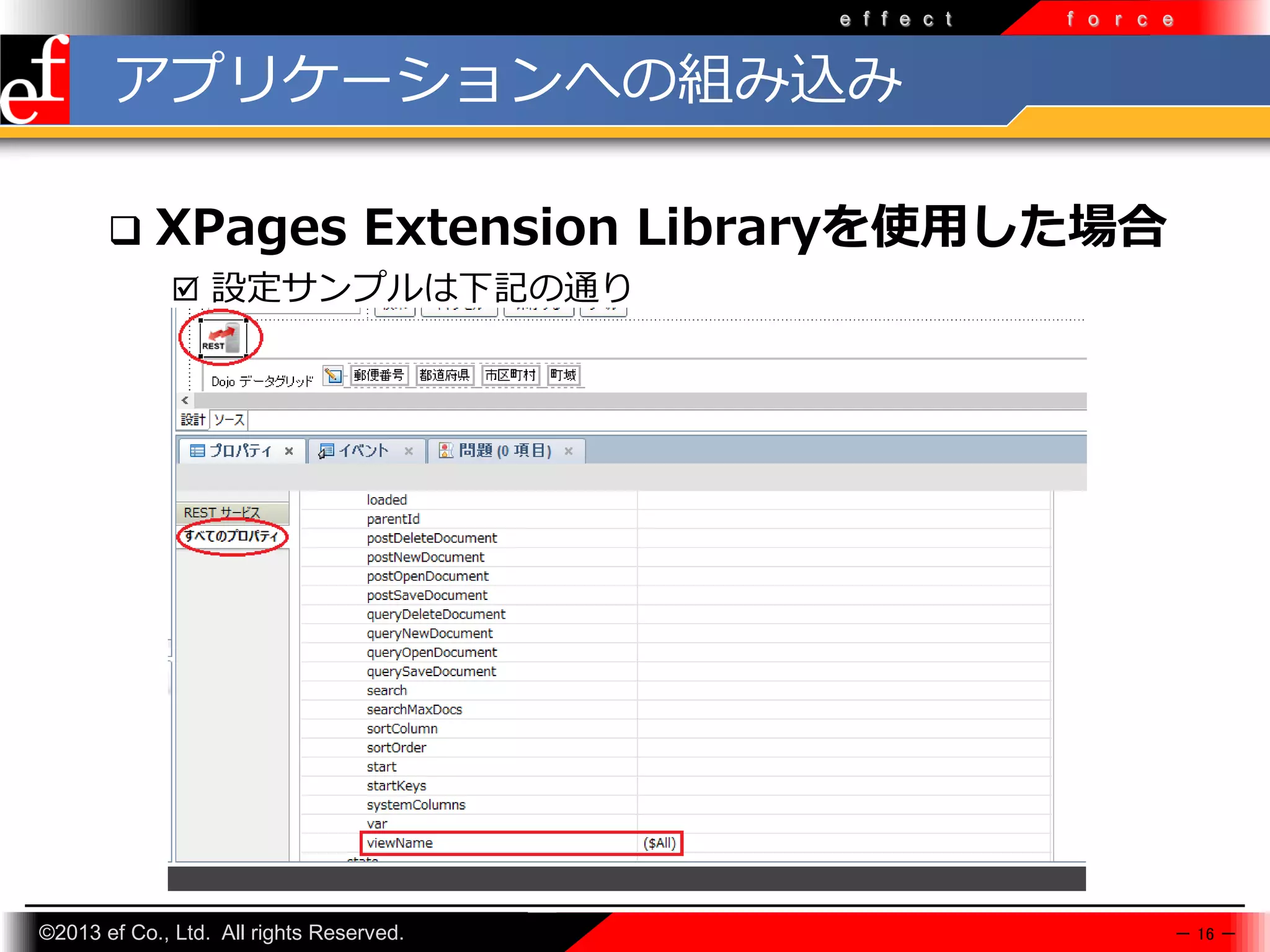
Task: Close the イベント tab
Action: coord(409,451)
